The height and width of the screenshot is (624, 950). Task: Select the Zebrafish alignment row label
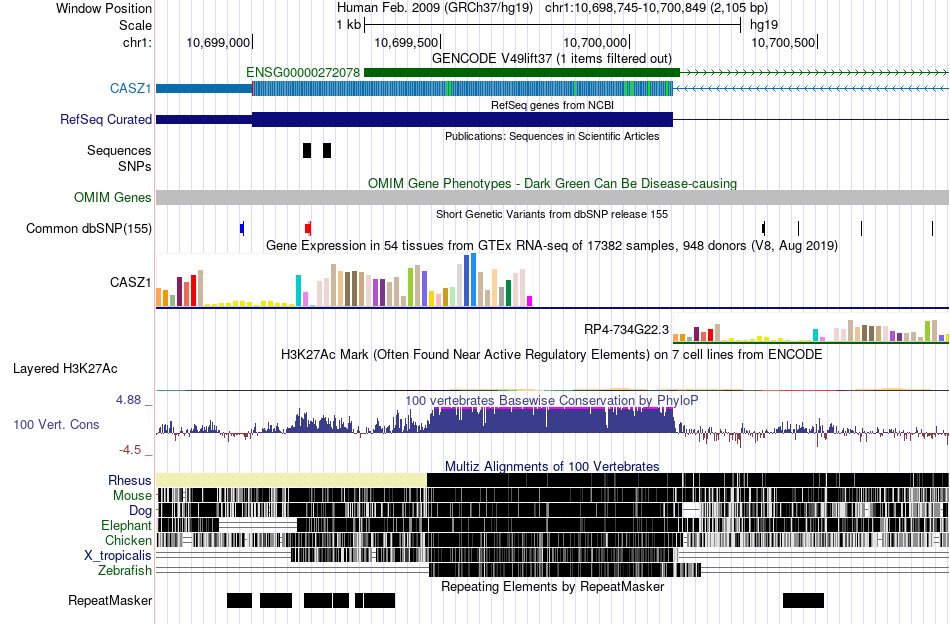(x=125, y=571)
